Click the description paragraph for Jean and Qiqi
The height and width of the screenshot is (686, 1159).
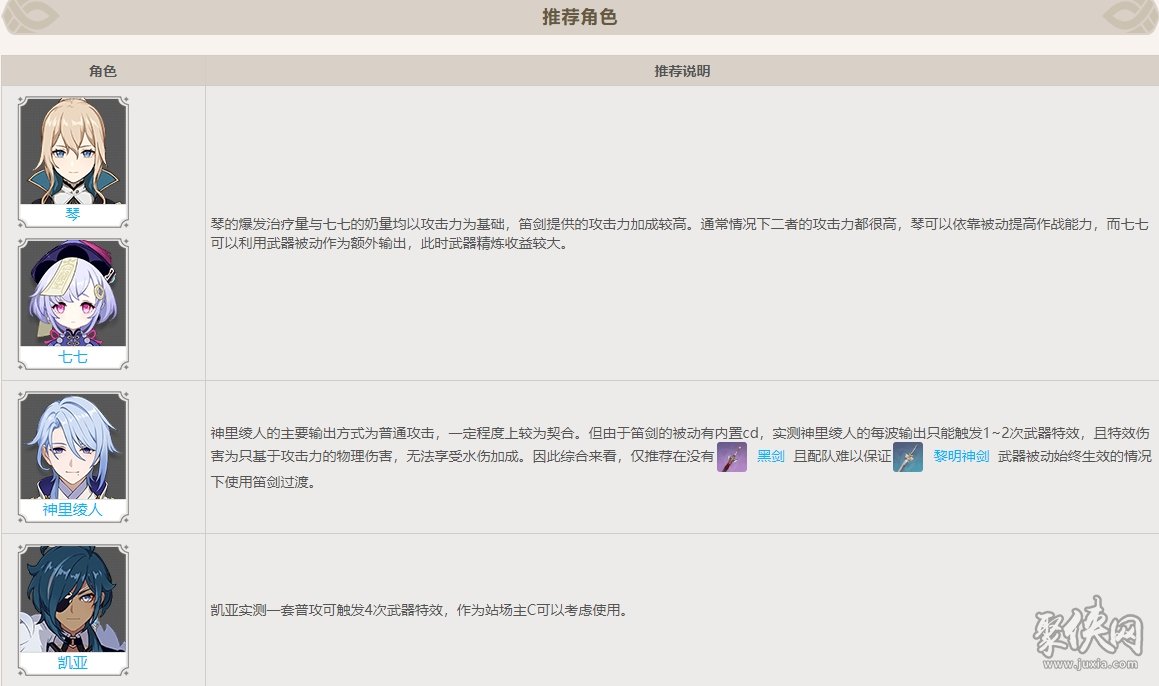tap(679, 234)
